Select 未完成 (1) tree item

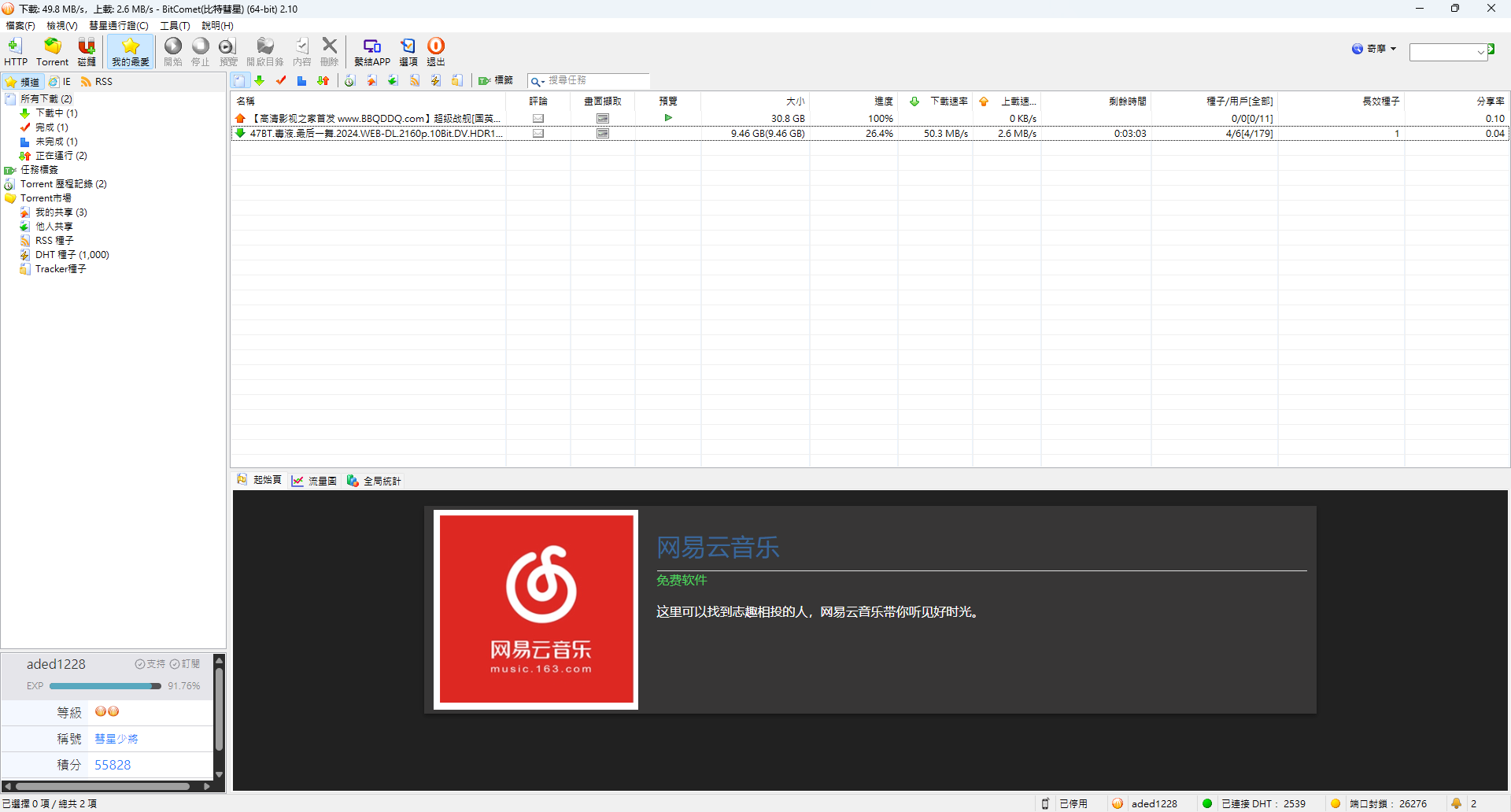tap(57, 142)
